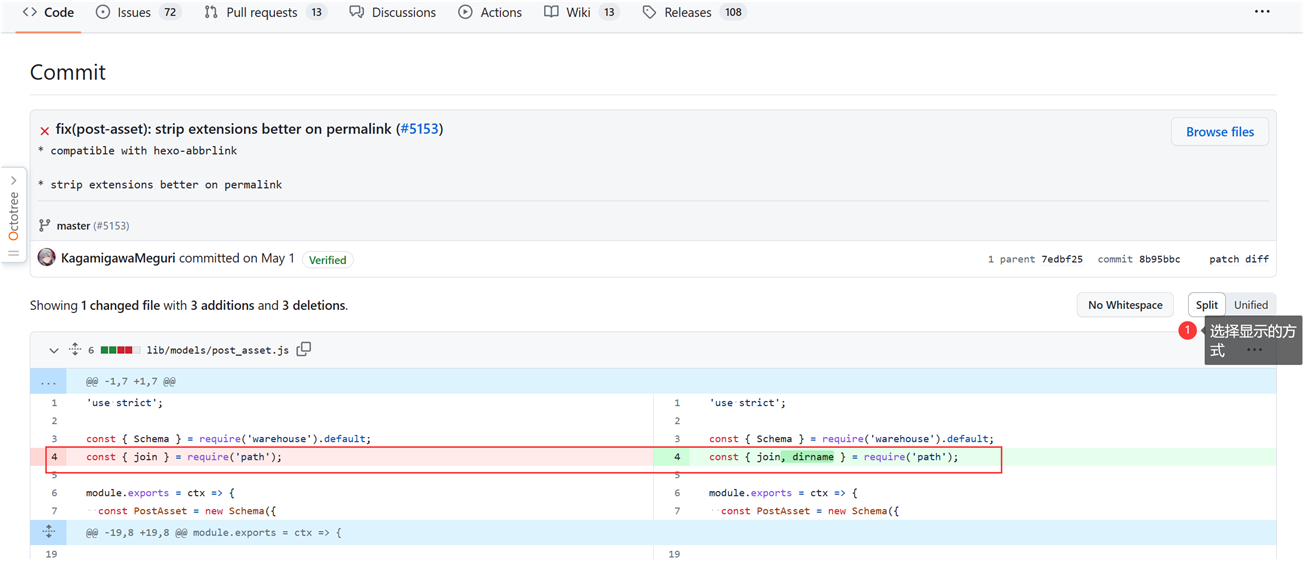
Task: Click the Browse files button
Action: (1219, 132)
